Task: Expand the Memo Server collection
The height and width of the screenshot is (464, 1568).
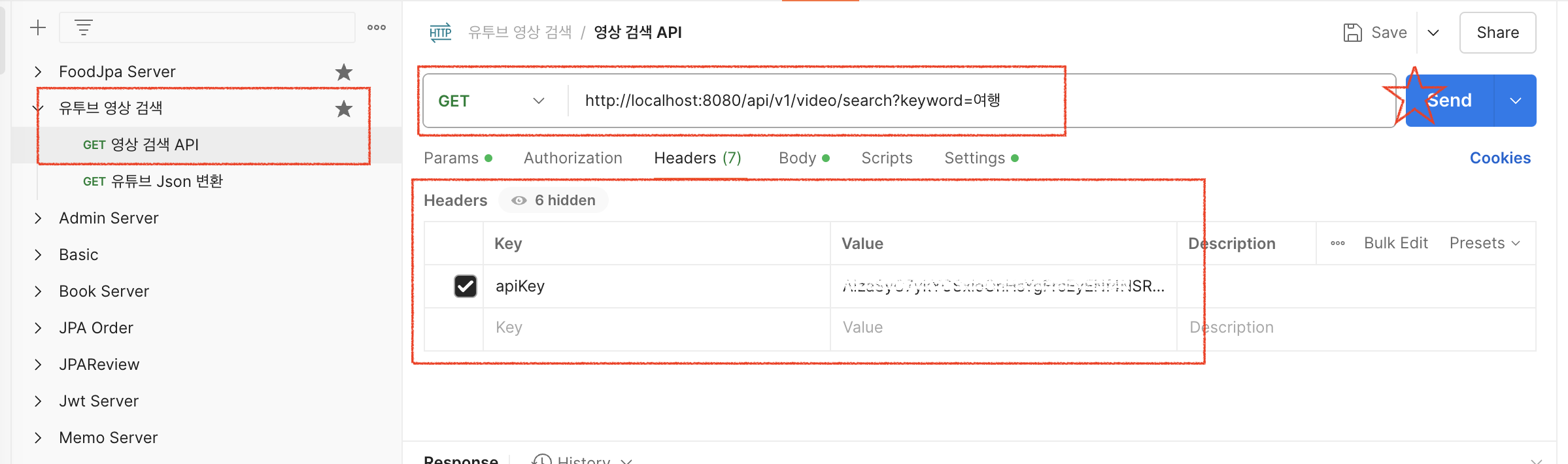Action: [38, 438]
